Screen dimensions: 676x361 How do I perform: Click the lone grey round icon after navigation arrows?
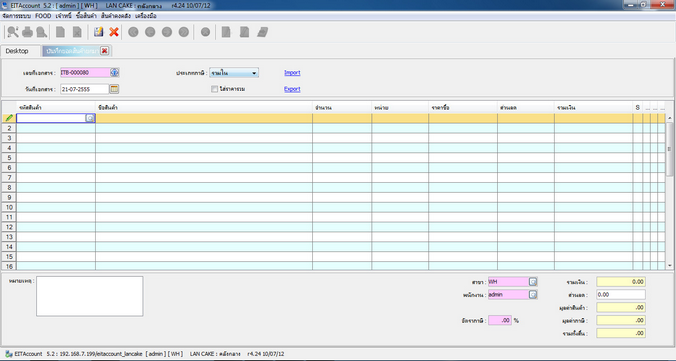tap(206, 32)
